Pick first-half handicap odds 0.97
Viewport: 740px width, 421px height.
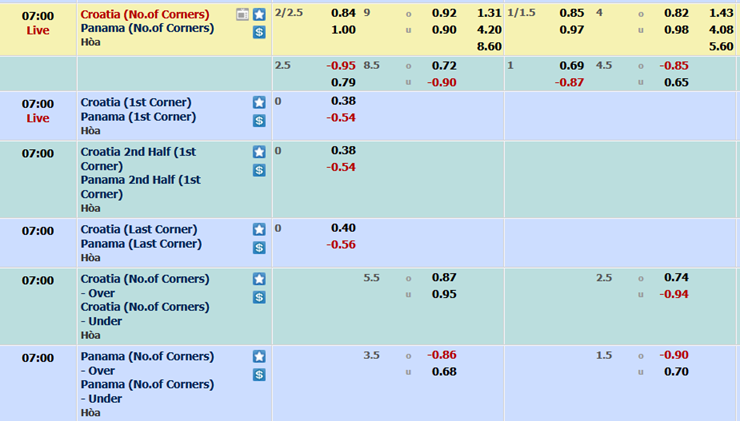[x=572, y=30]
